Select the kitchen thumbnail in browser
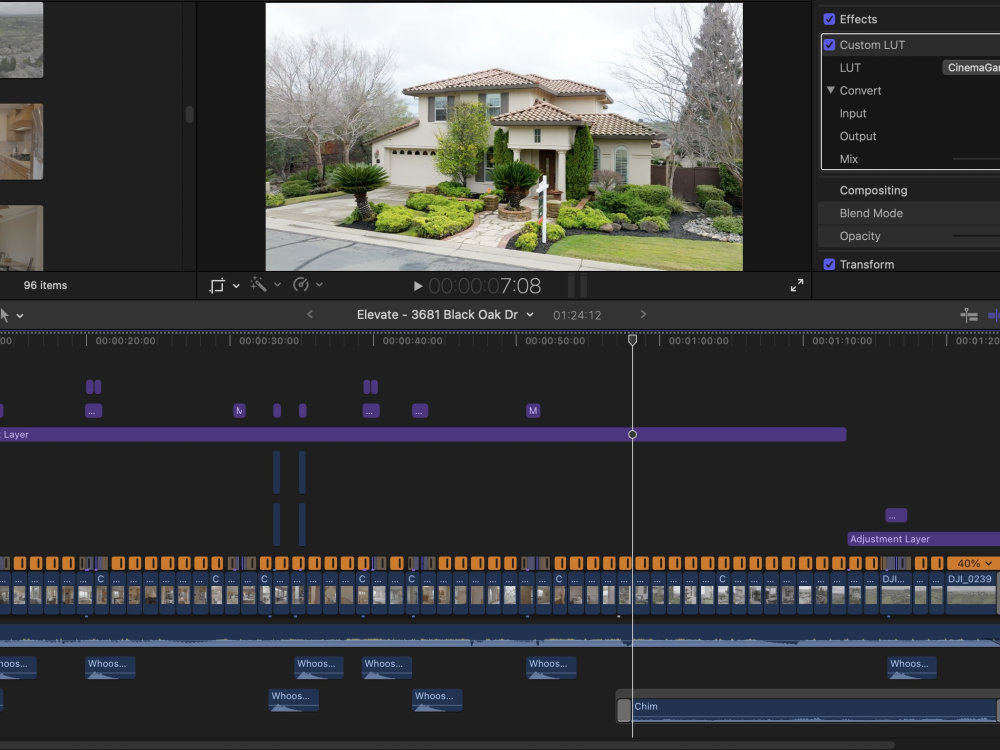Viewport: 1000px width, 750px height. tap(21, 142)
